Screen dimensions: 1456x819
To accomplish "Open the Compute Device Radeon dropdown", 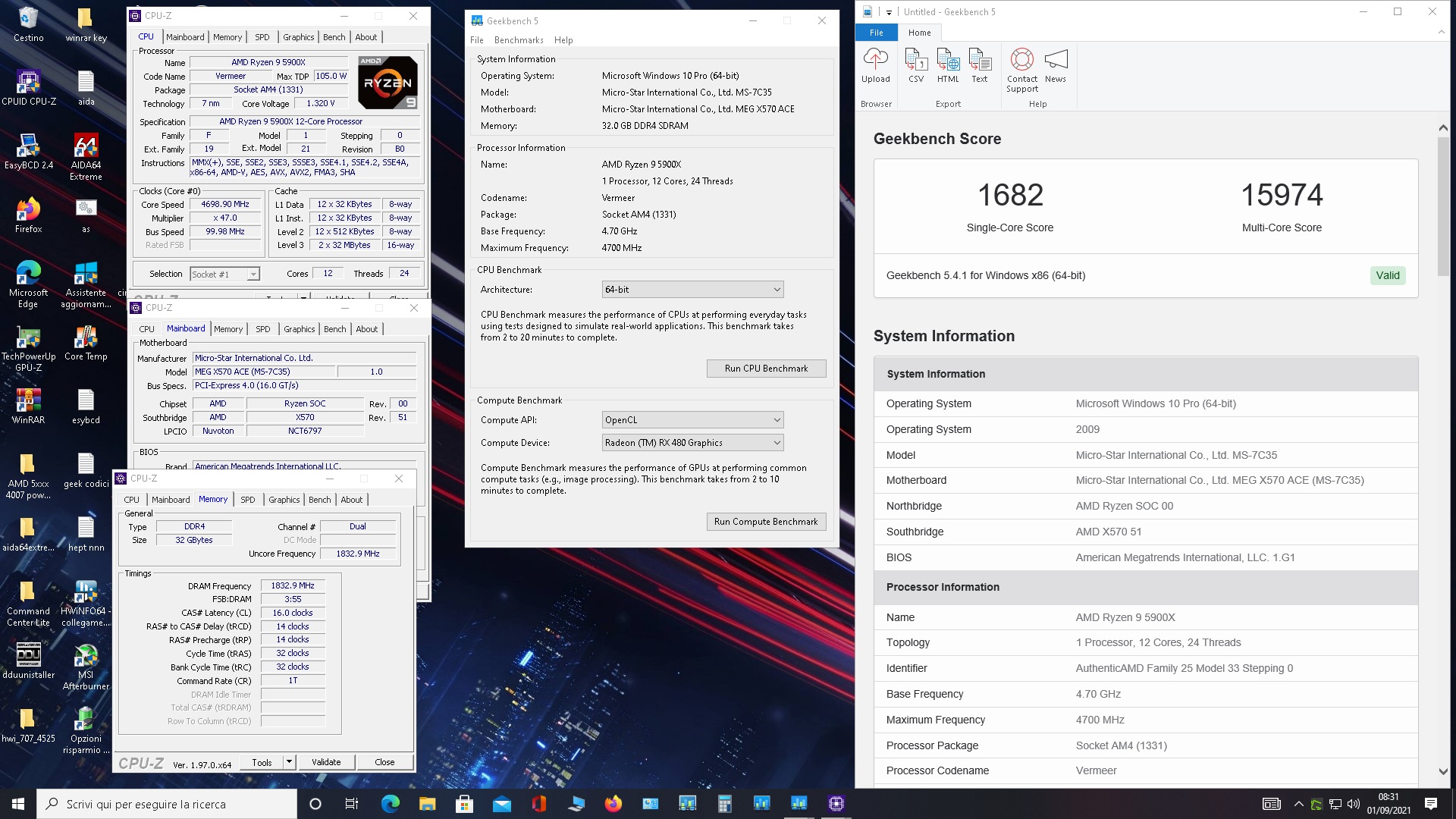I will (x=692, y=443).
